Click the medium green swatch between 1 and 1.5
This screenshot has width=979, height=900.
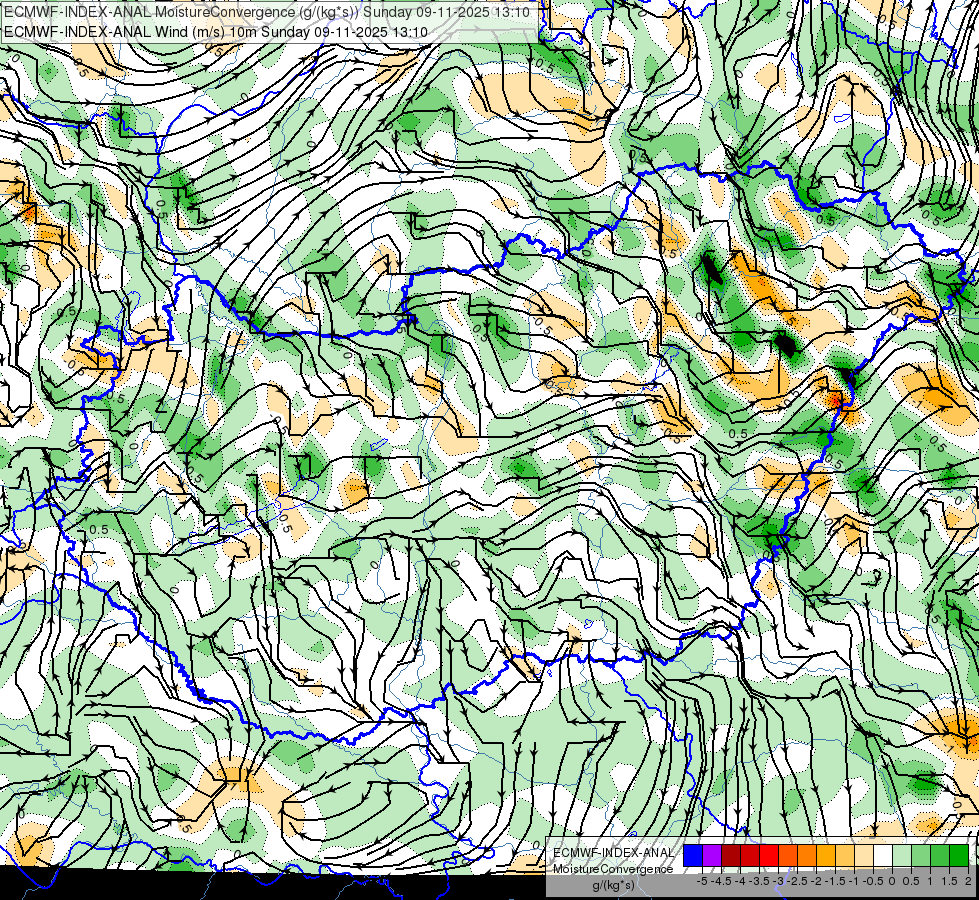coord(940,856)
